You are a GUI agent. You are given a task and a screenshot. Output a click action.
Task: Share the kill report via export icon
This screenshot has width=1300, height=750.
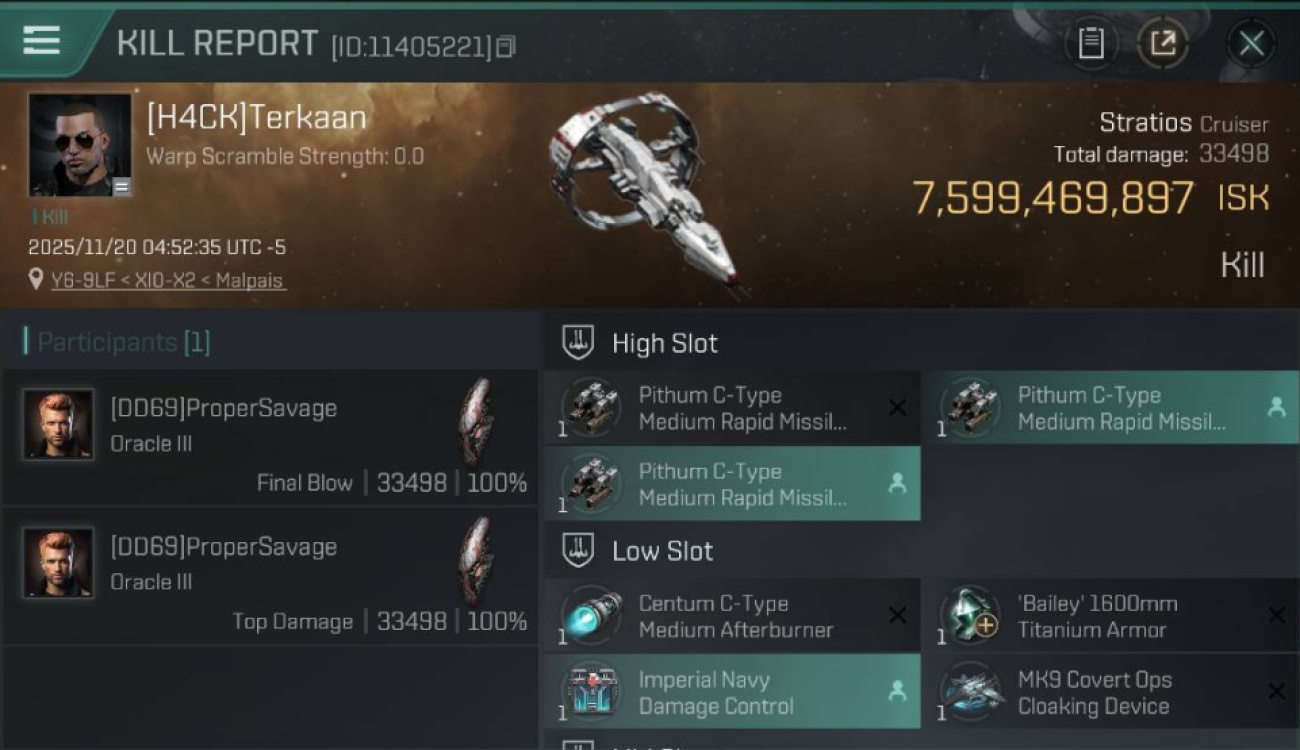click(1162, 43)
